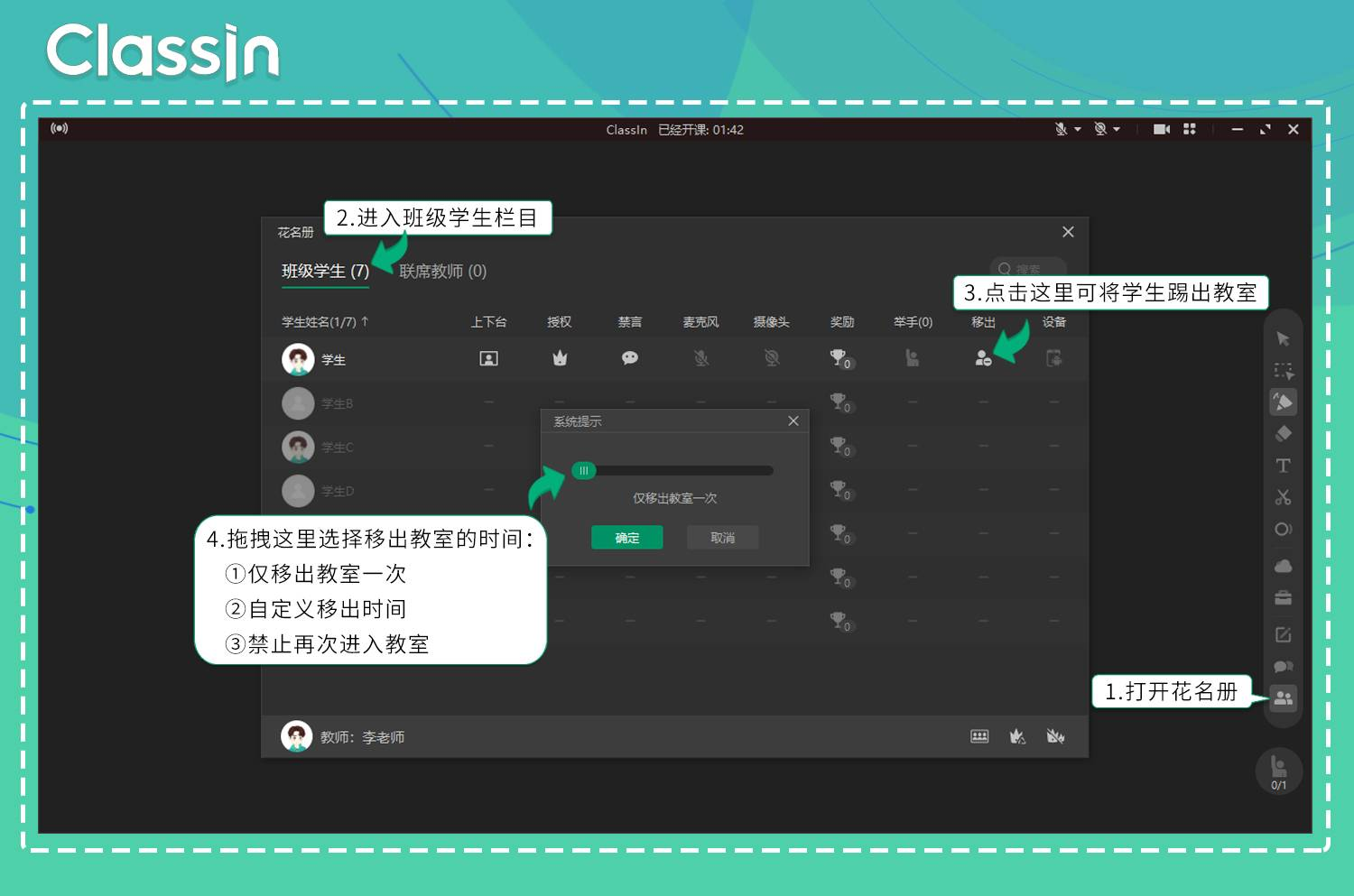Image resolution: width=1354 pixels, height=896 pixels.
Task: Click the raise-hand icon for 学生
Action: (913, 359)
